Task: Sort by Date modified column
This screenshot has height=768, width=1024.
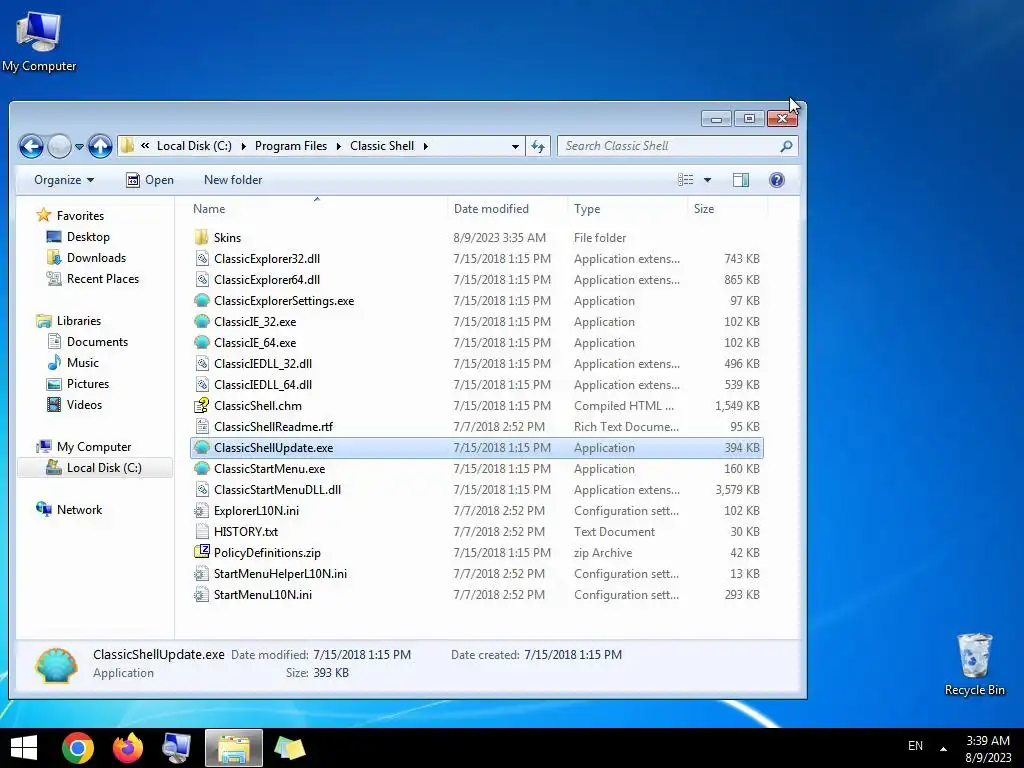Action: pyautogui.click(x=491, y=209)
